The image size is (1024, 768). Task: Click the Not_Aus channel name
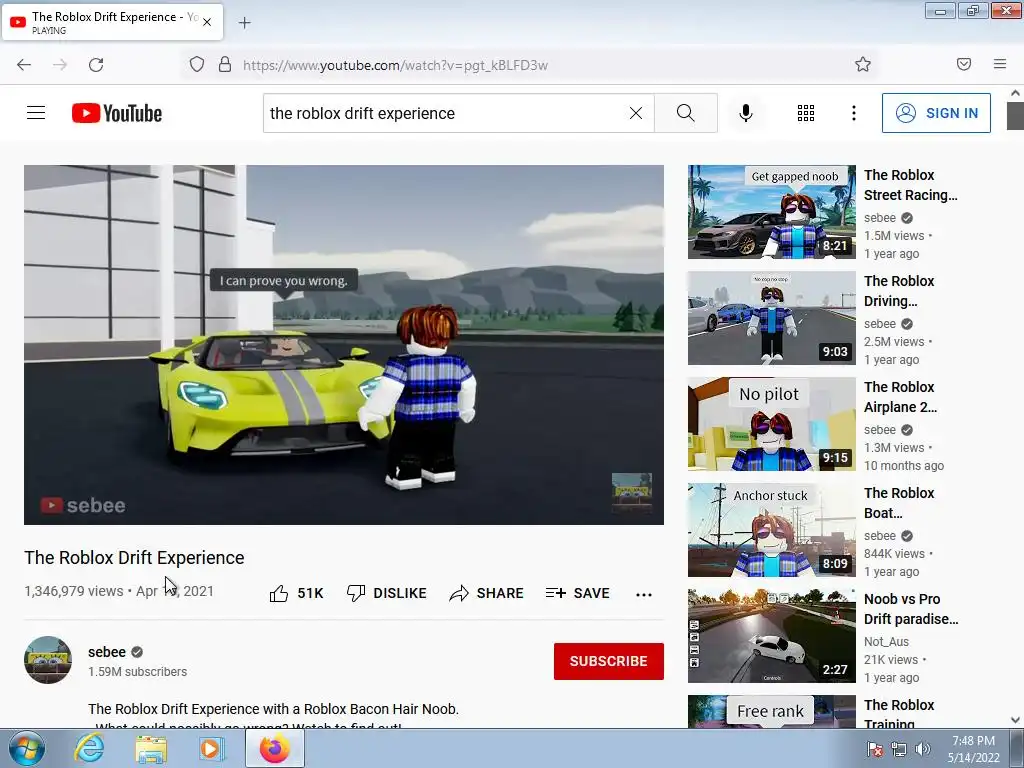tap(886, 641)
